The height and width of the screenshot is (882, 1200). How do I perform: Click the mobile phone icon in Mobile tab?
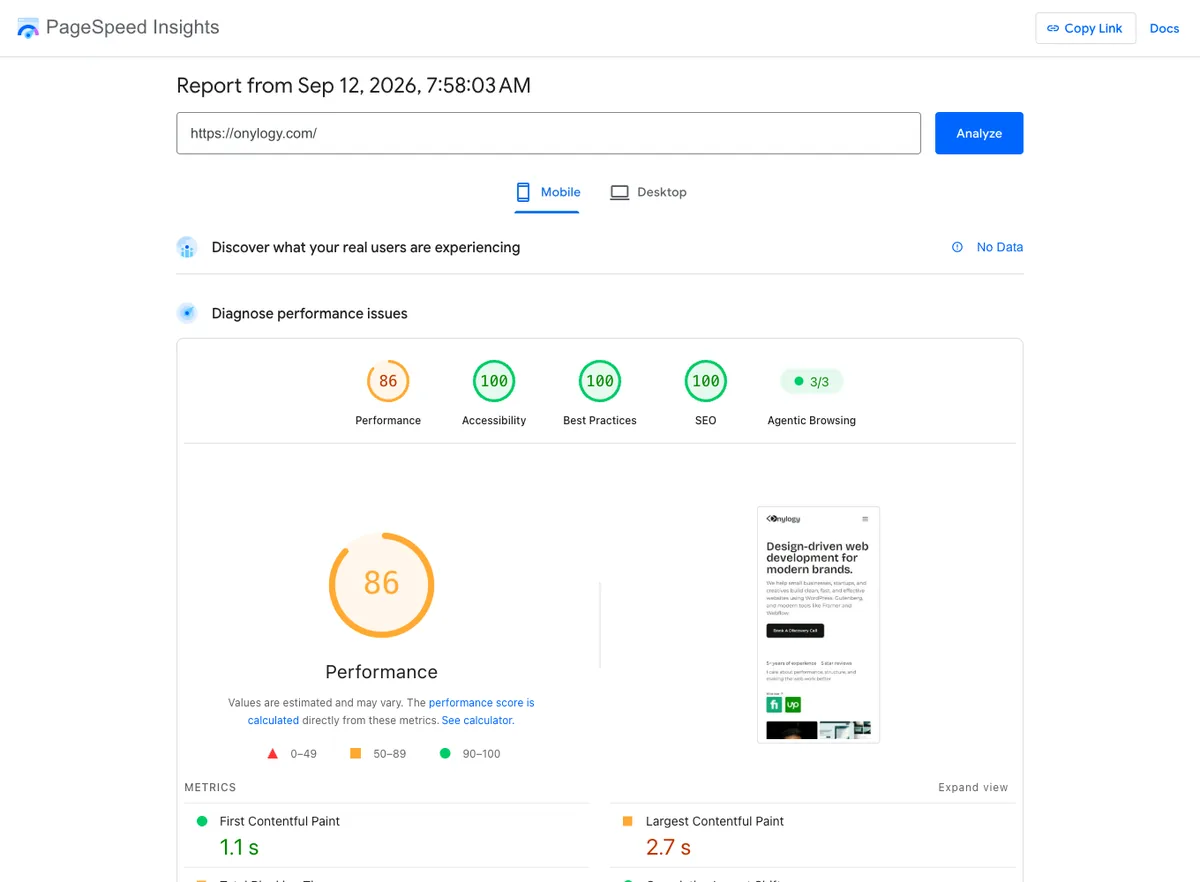[x=523, y=192]
